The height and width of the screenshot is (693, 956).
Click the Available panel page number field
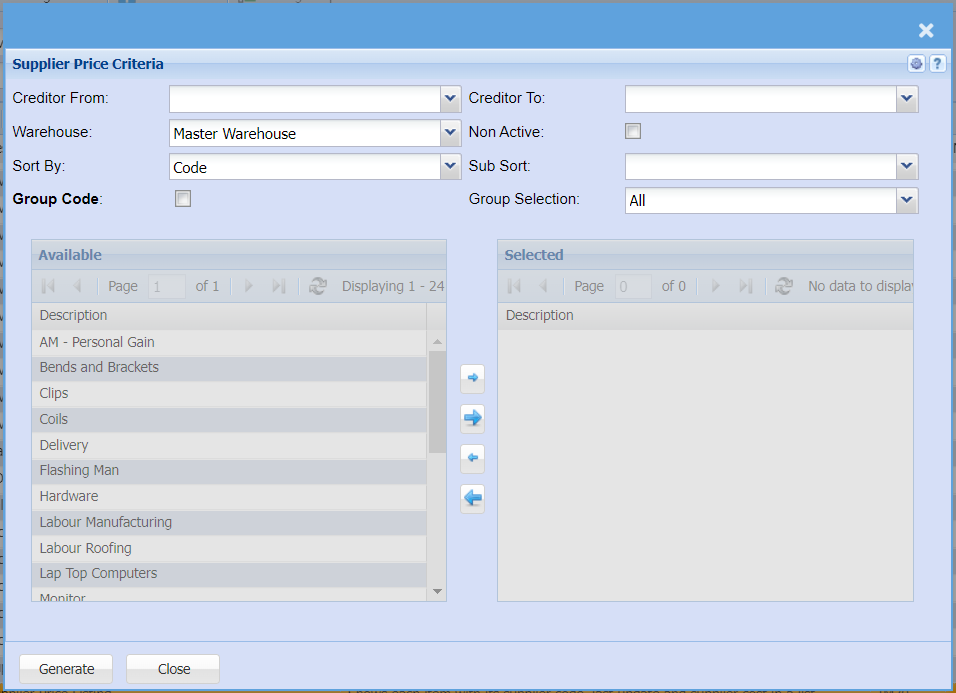coord(166,286)
